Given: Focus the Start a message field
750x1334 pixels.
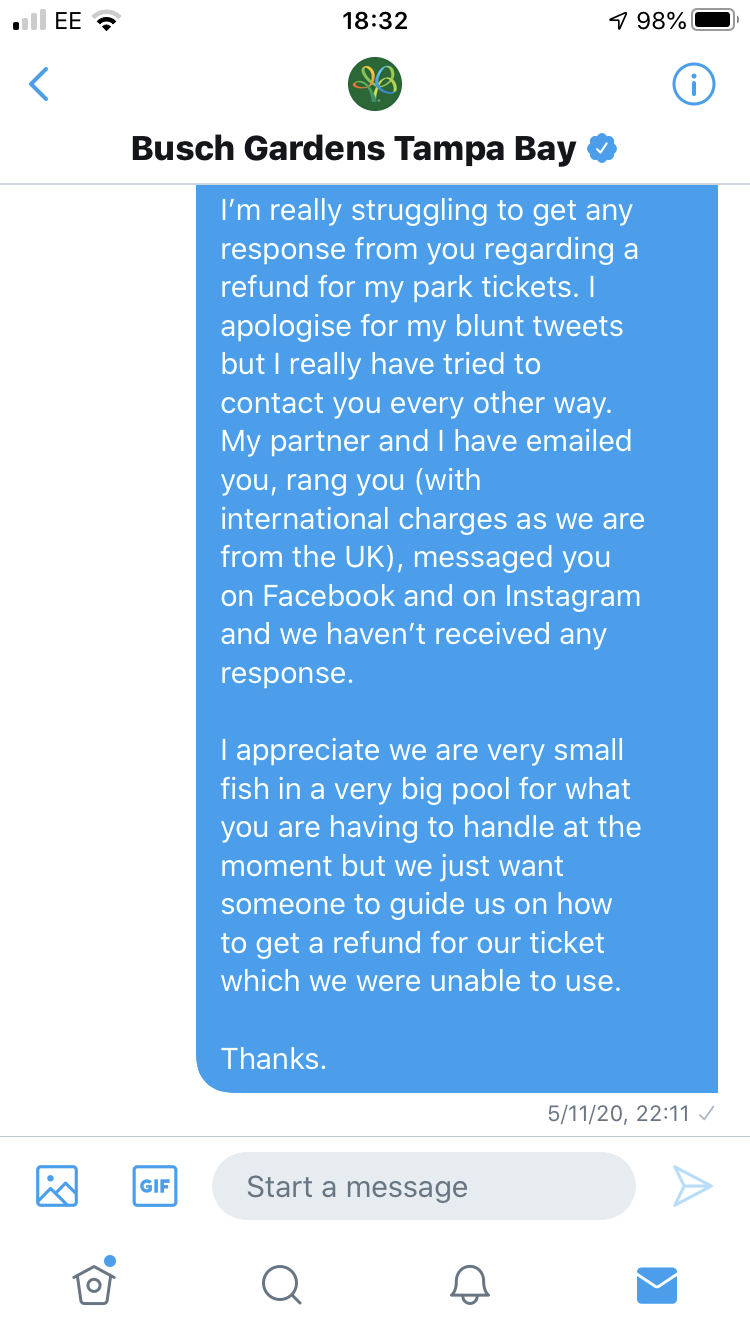Looking at the screenshot, I should pos(424,1187).
